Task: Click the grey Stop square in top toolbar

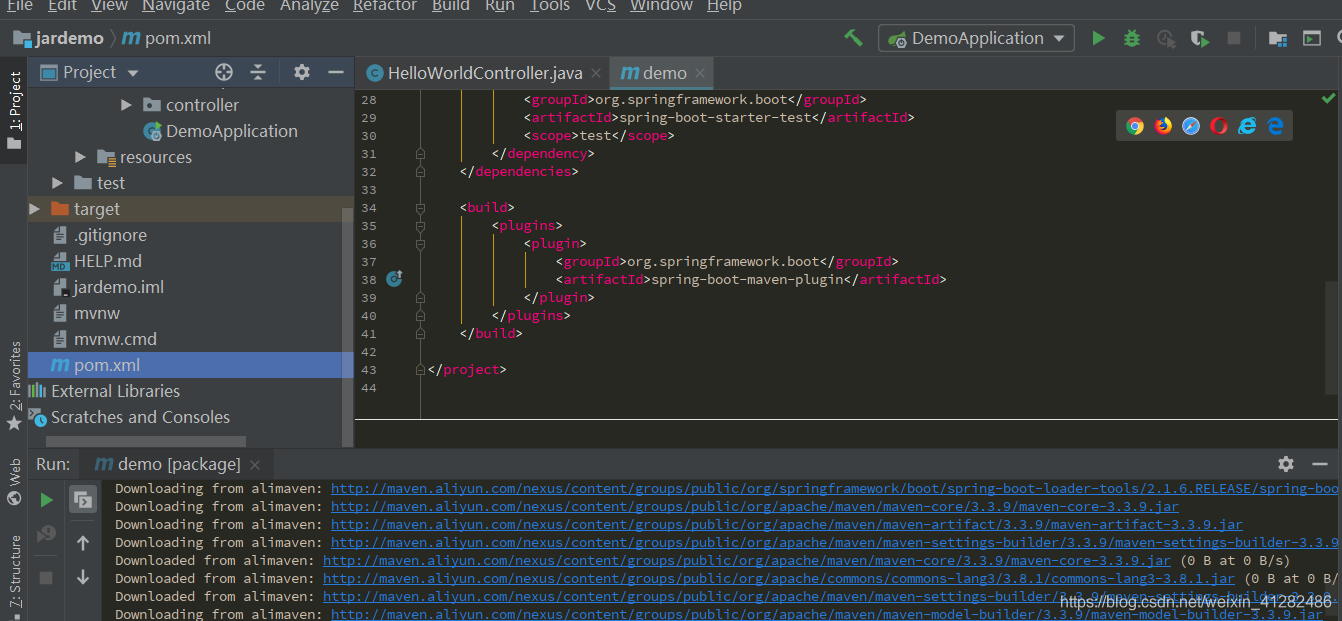Action: click(1234, 38)
